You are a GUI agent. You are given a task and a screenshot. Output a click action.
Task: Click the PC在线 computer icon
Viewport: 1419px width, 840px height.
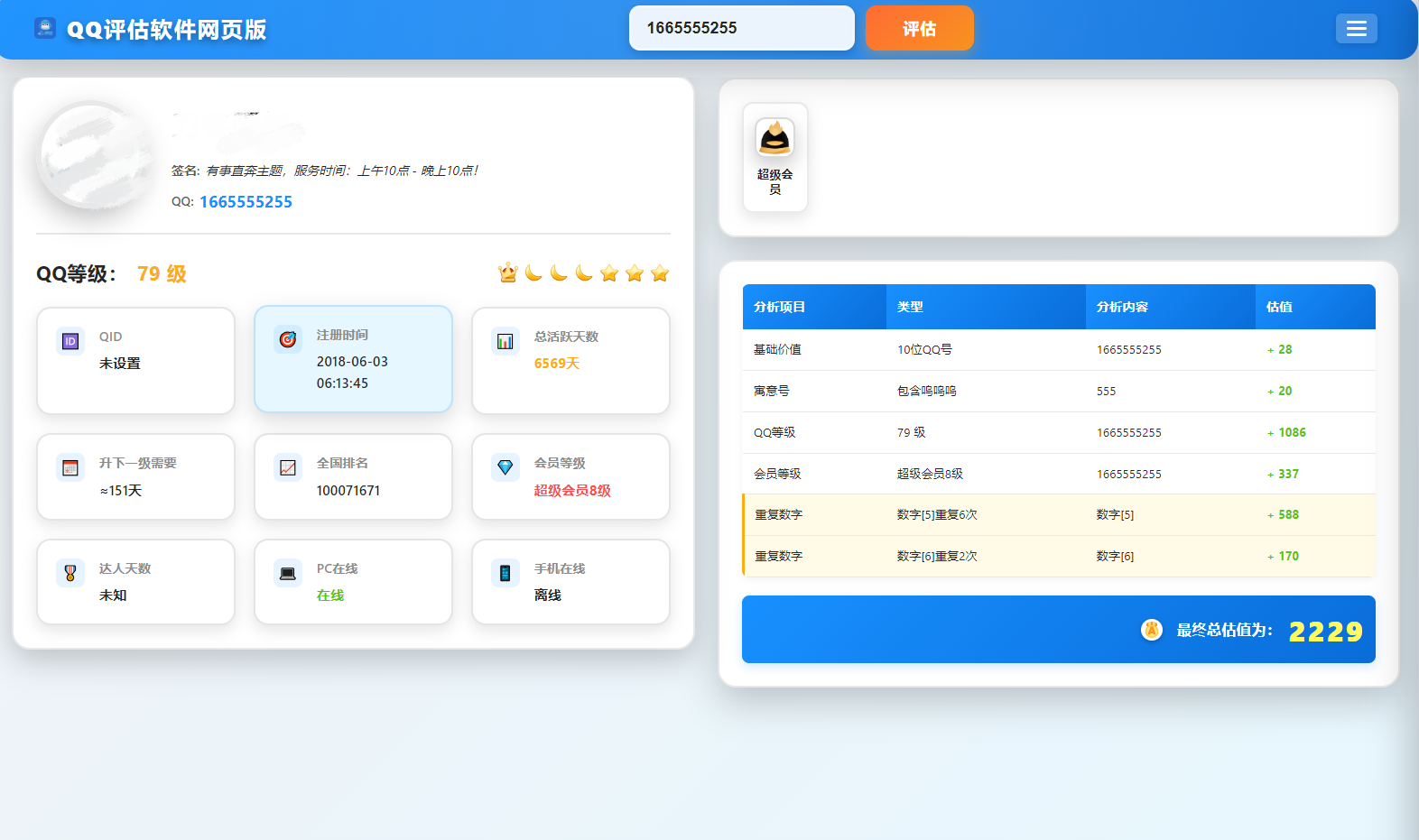pos(288,573)
